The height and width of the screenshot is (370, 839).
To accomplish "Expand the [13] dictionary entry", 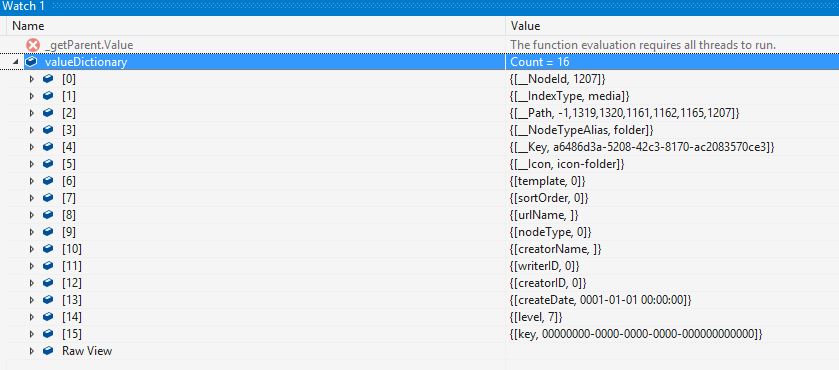I will 32,300.
